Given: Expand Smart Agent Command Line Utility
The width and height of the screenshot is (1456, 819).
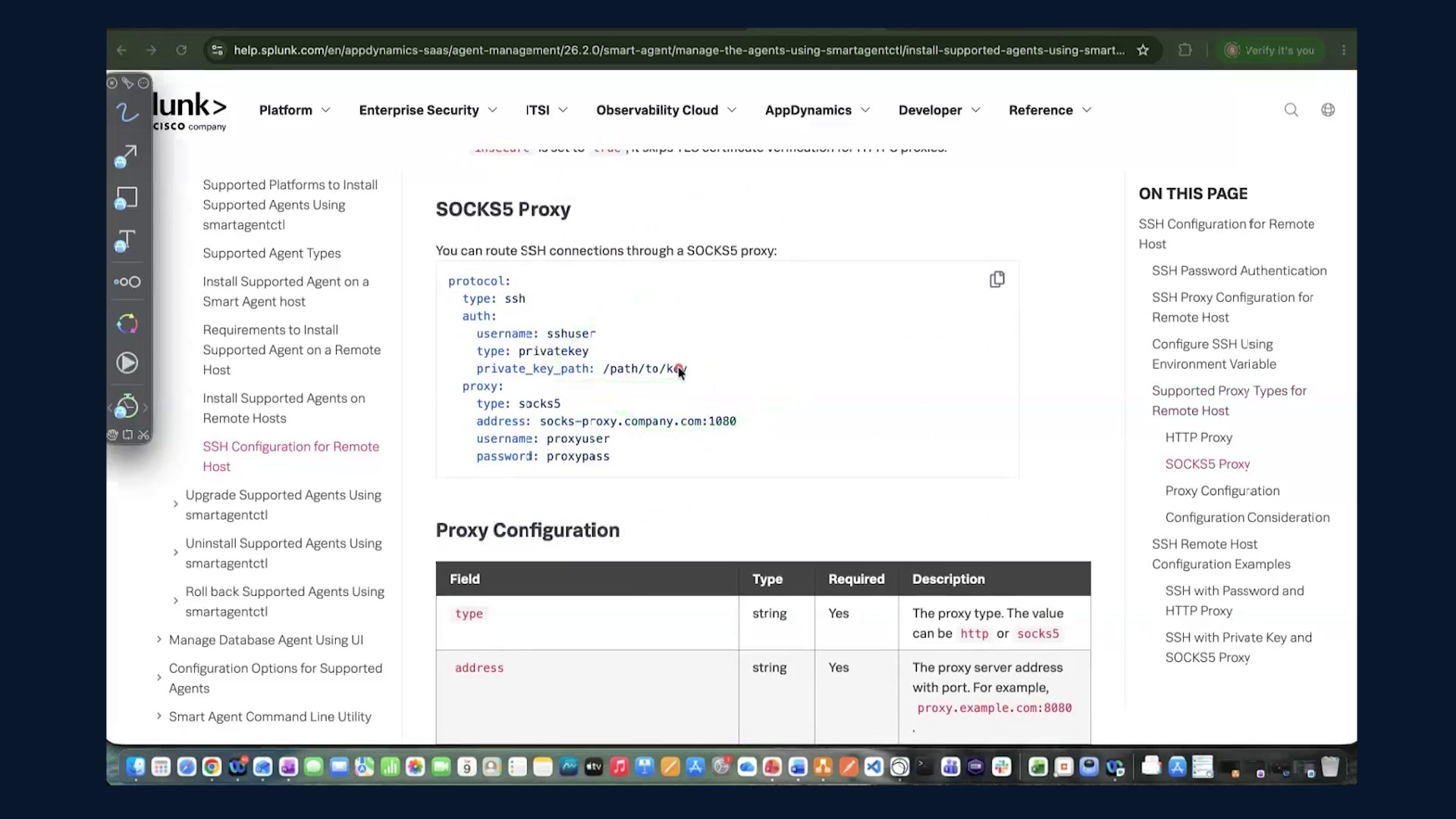Looking at the screenshot, I should pos(159,717).
